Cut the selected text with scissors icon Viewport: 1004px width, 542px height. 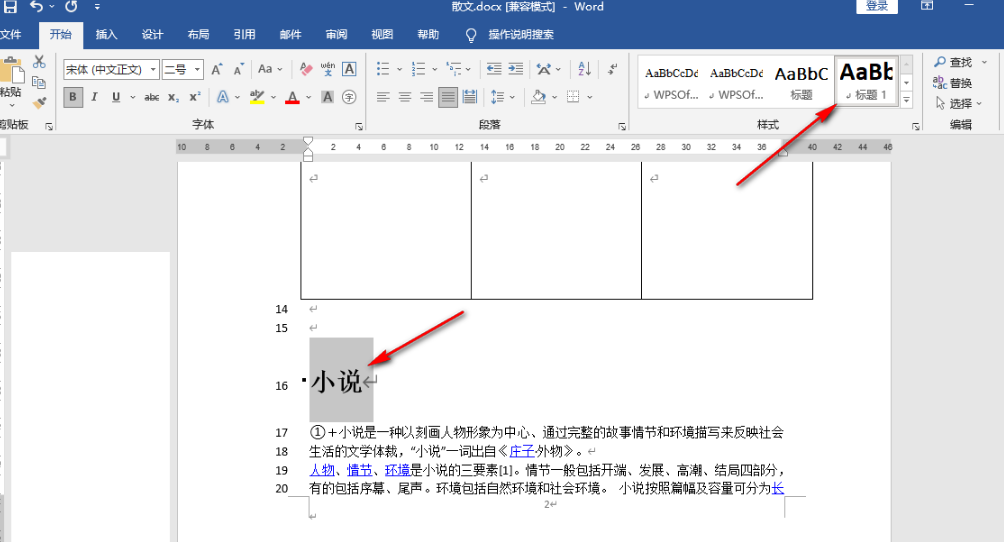(x=39, y=62)
